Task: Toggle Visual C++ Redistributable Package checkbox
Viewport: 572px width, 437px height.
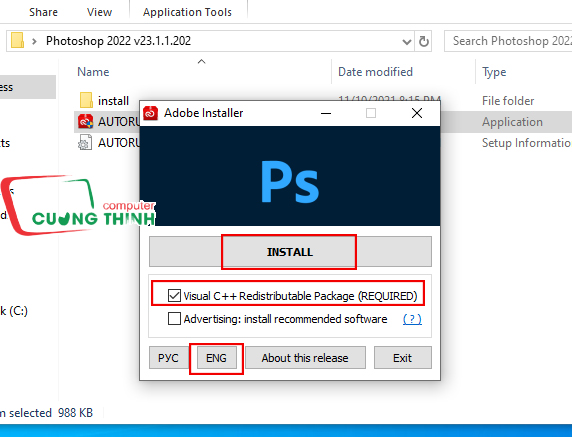Action: click(174, 295)
